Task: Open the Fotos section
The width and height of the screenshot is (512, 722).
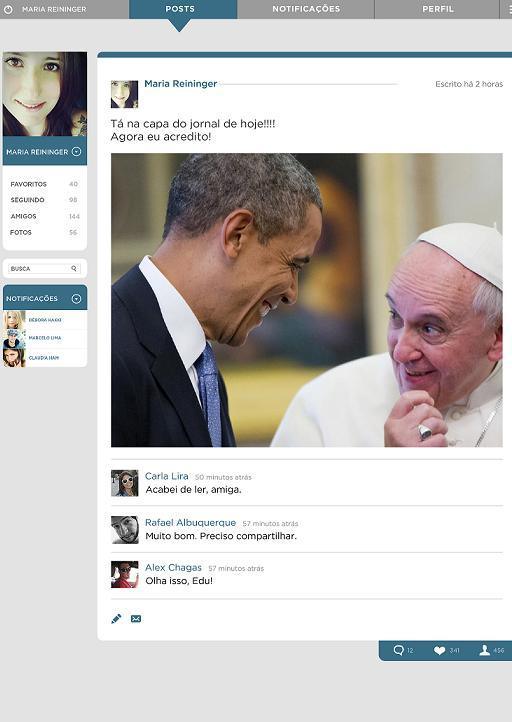Action: [x=45, y=233]
